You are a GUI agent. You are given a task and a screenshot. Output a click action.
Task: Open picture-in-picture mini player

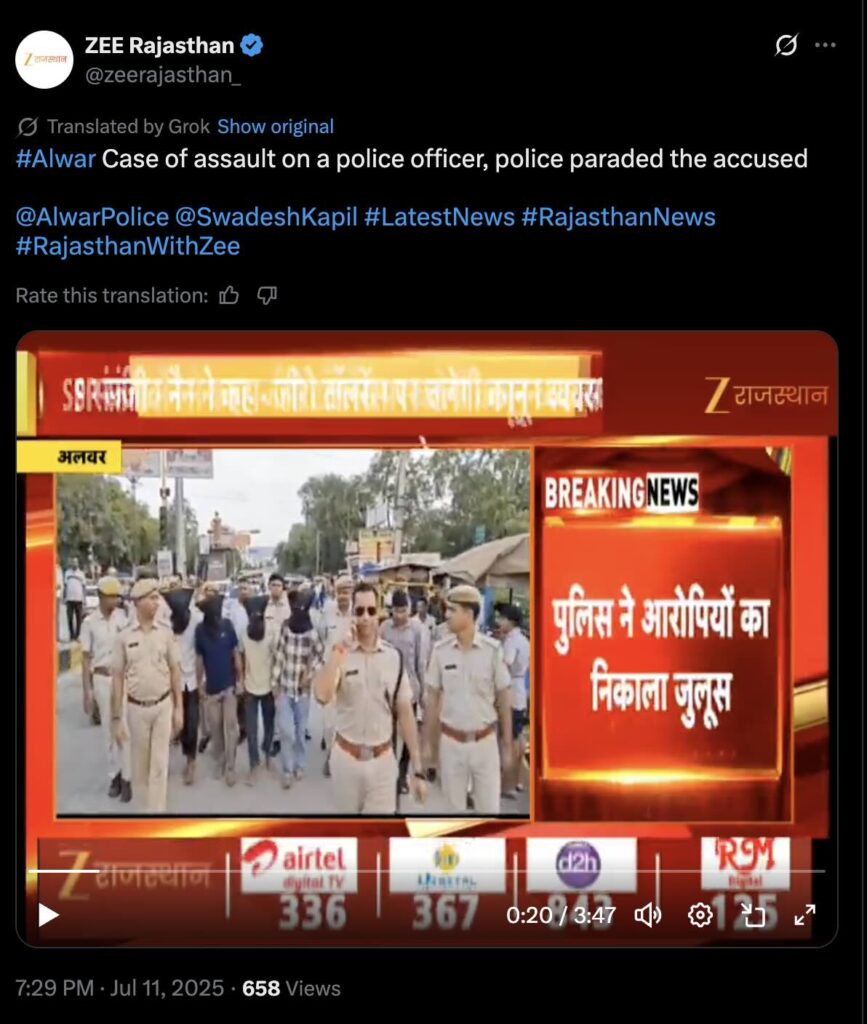click(x=753, y=915)
